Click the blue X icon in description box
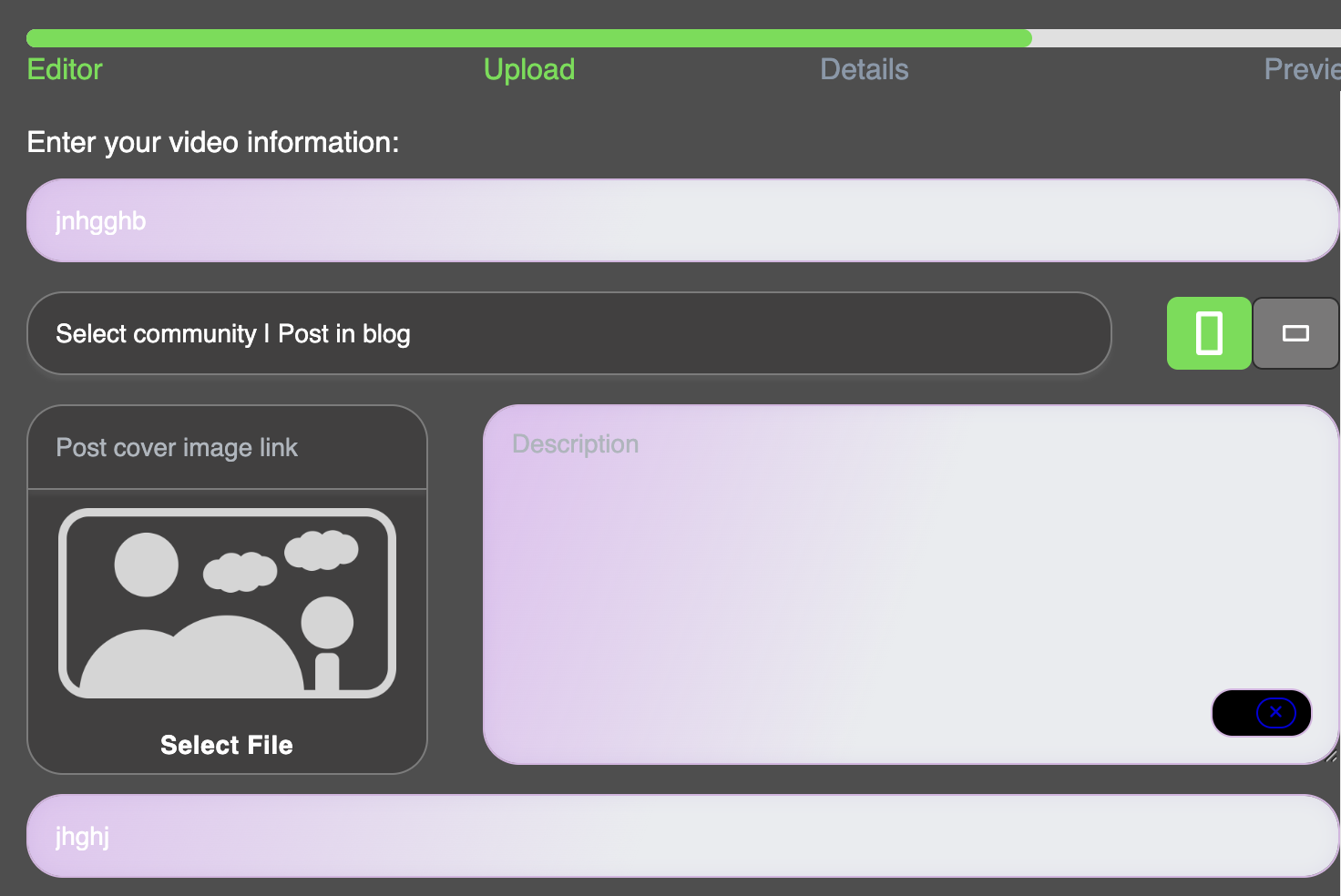Image resolution: width=1341 pixels, height=896 pixels. coord(1275,712)
